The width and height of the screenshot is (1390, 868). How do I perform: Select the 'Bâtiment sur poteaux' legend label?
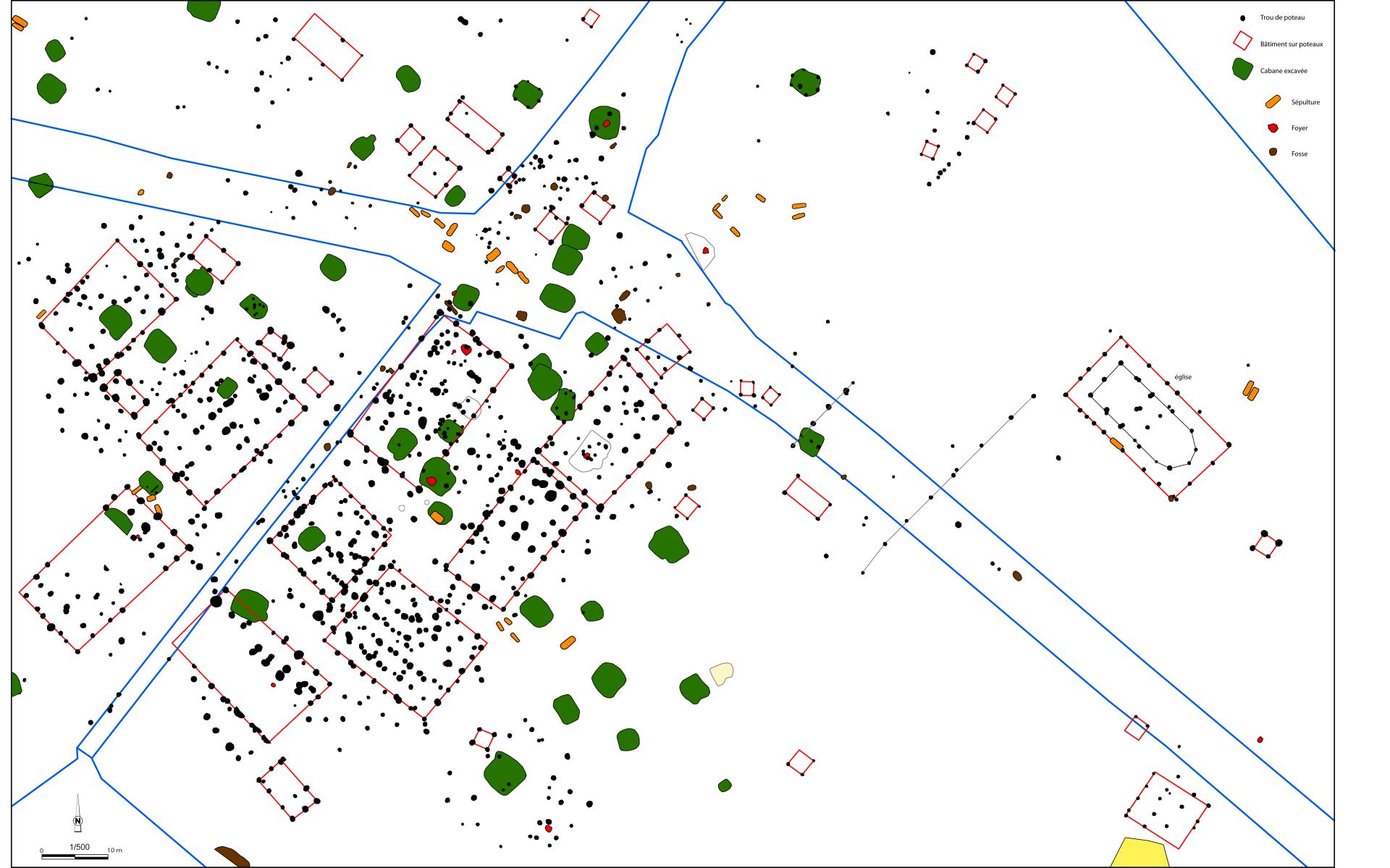[1292, 44]
